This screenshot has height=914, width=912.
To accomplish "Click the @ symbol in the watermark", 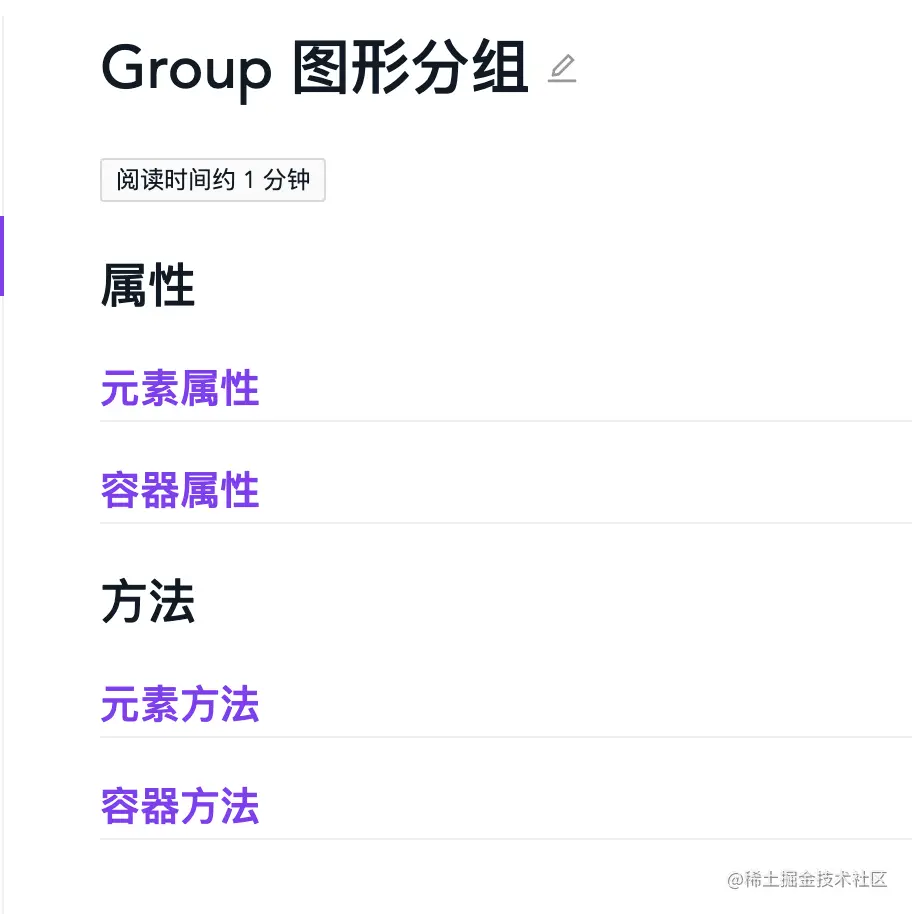I will 735,880.
